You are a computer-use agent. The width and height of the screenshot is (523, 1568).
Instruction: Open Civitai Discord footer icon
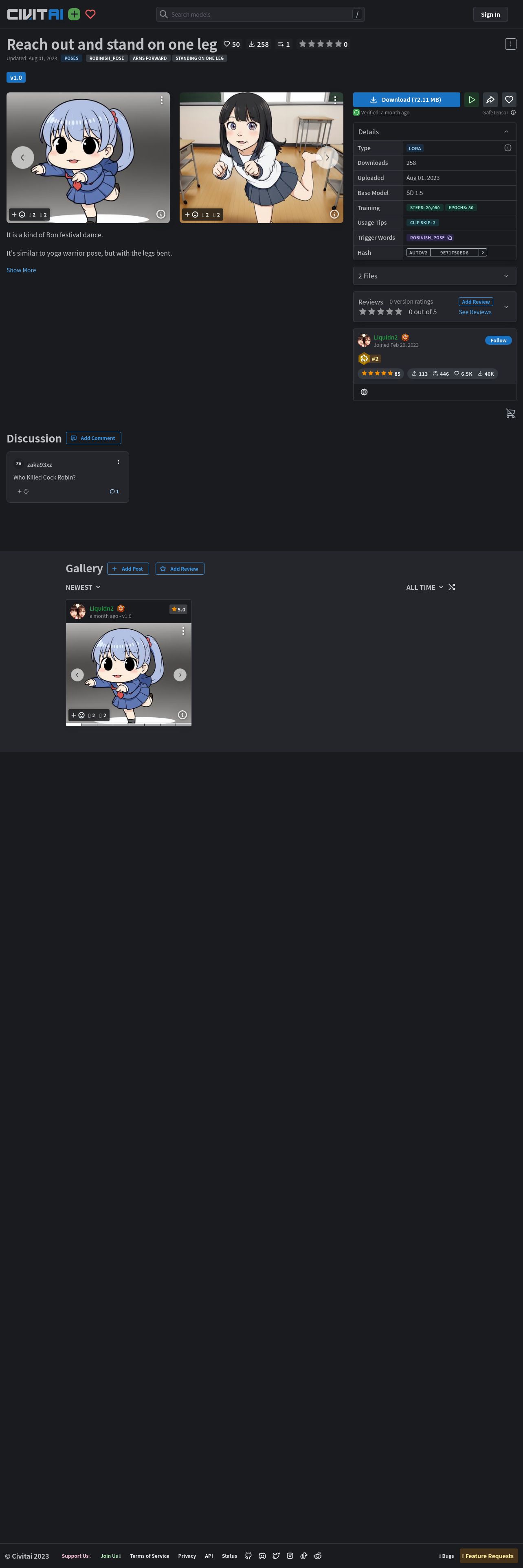point(262,1556)
